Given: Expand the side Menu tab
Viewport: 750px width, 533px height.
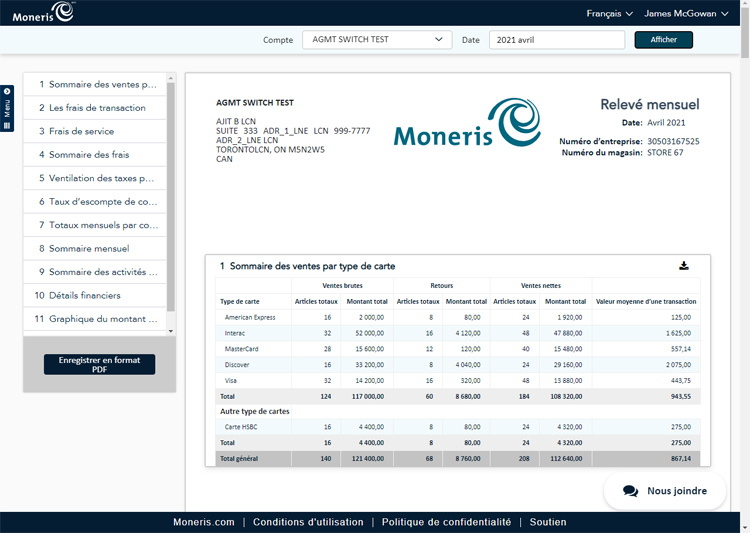Looking at the screenshot, I should click(7, 108).
